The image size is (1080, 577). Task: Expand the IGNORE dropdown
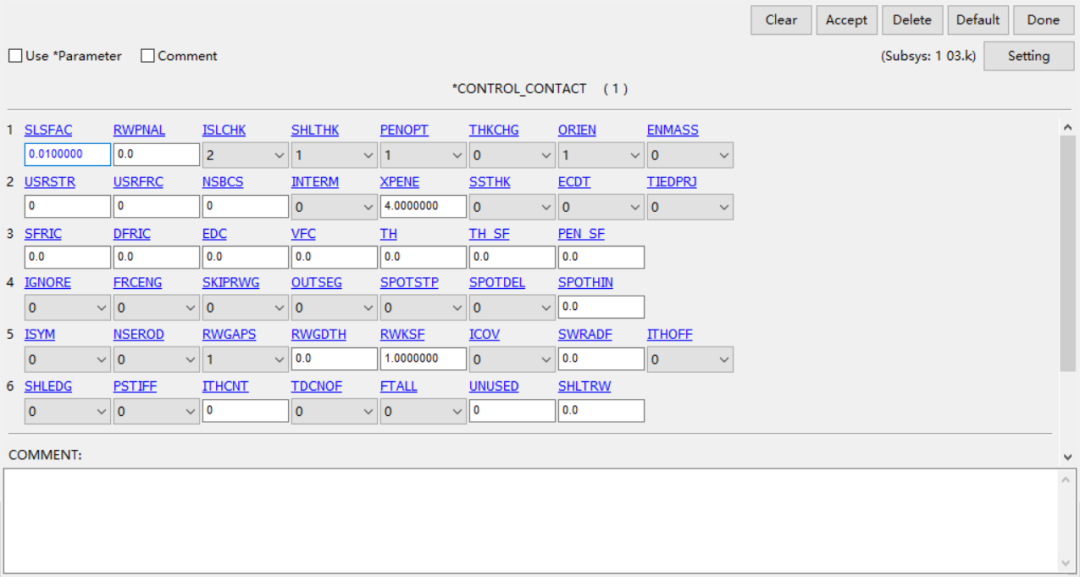point(67,307)
